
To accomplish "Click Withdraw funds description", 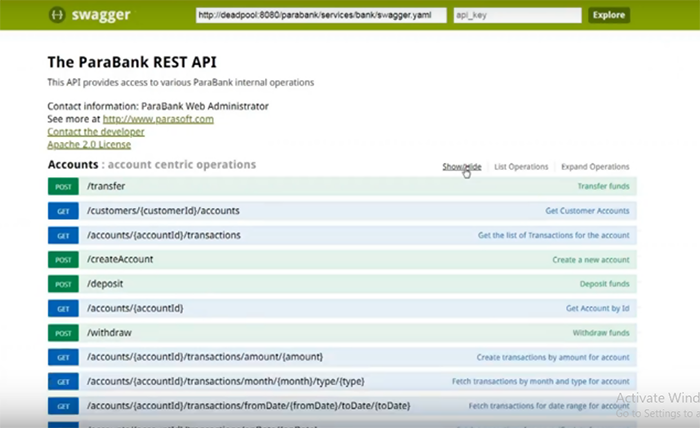I will (601, 333).
